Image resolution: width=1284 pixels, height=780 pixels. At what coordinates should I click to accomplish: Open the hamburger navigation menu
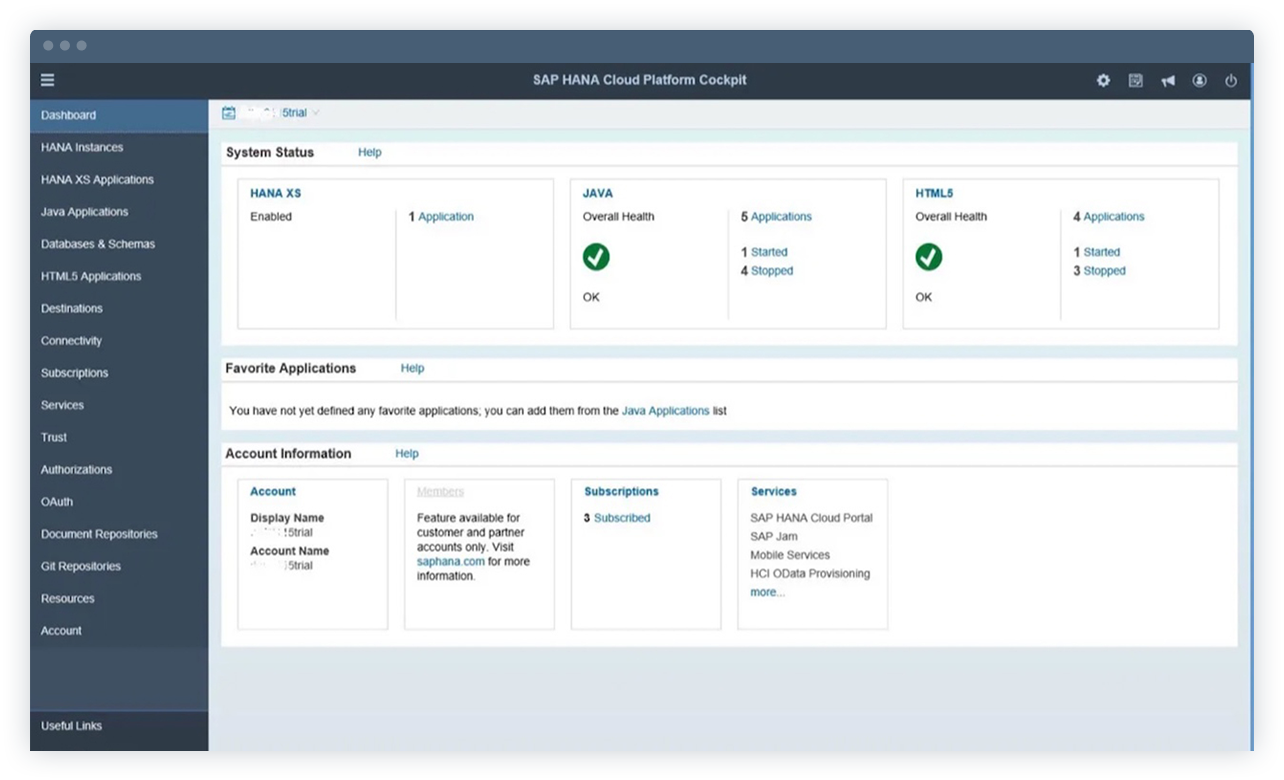(x=47, y=79)
